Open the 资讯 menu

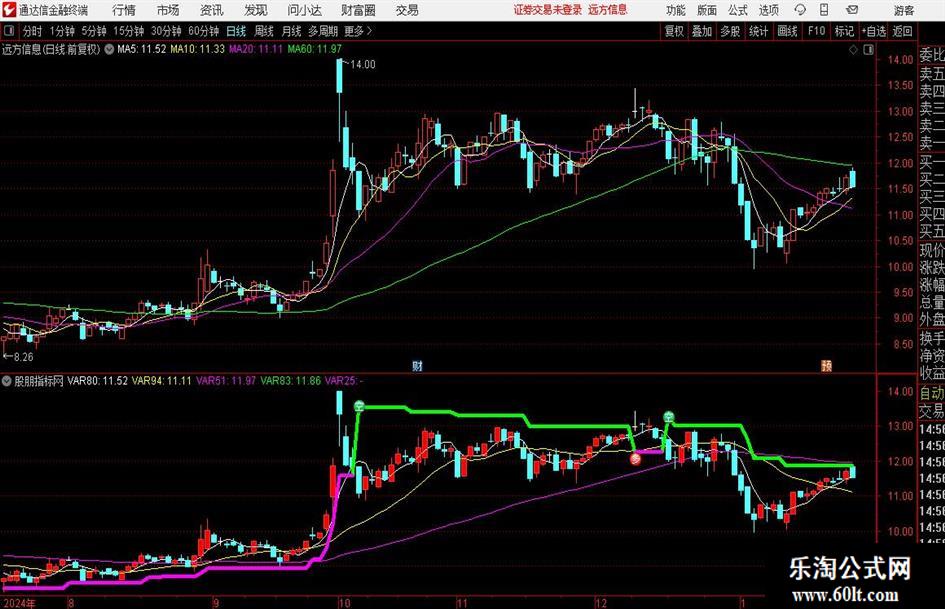point(212,10)
